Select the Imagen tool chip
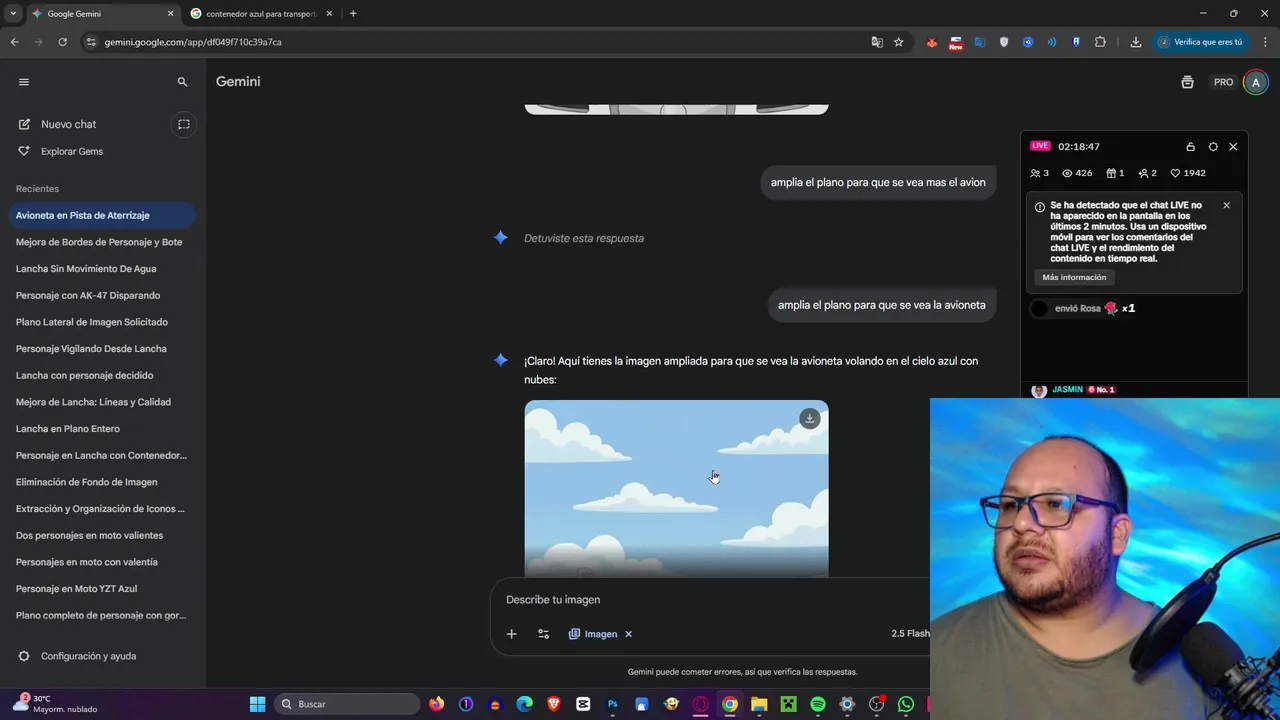The height and width of the screenshot is (720, 1280). click(593, 634)
